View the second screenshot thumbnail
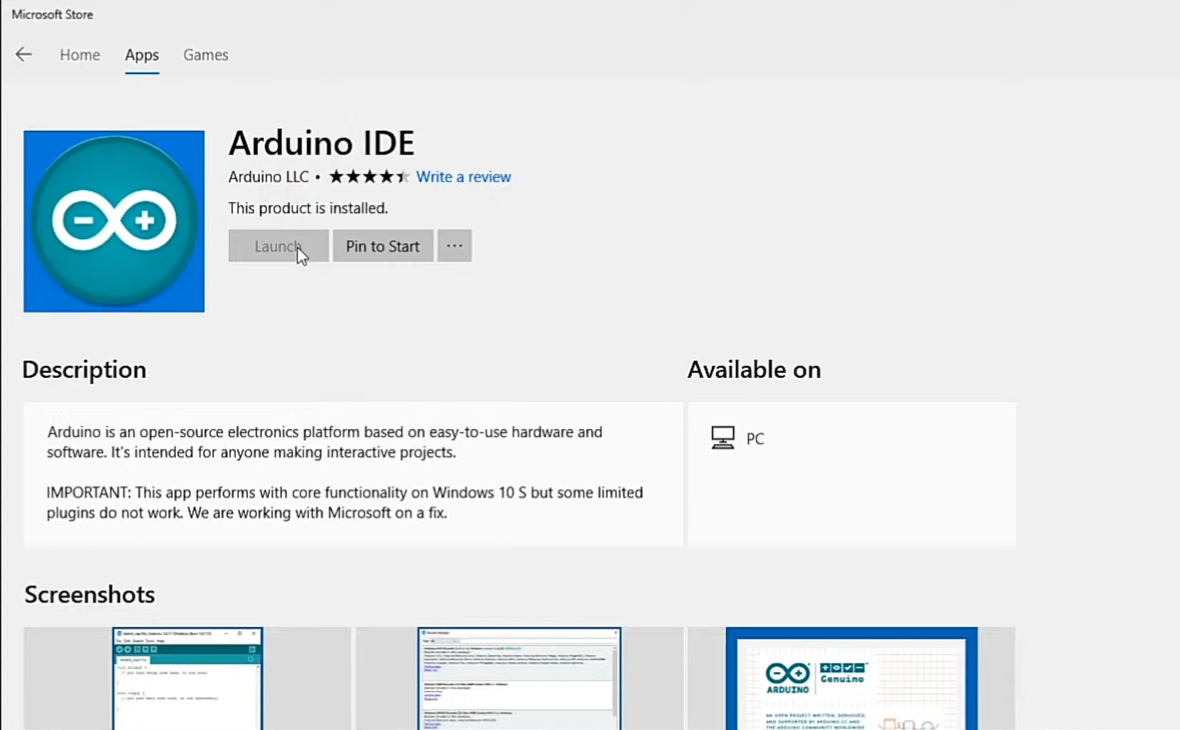 point(519,678)
